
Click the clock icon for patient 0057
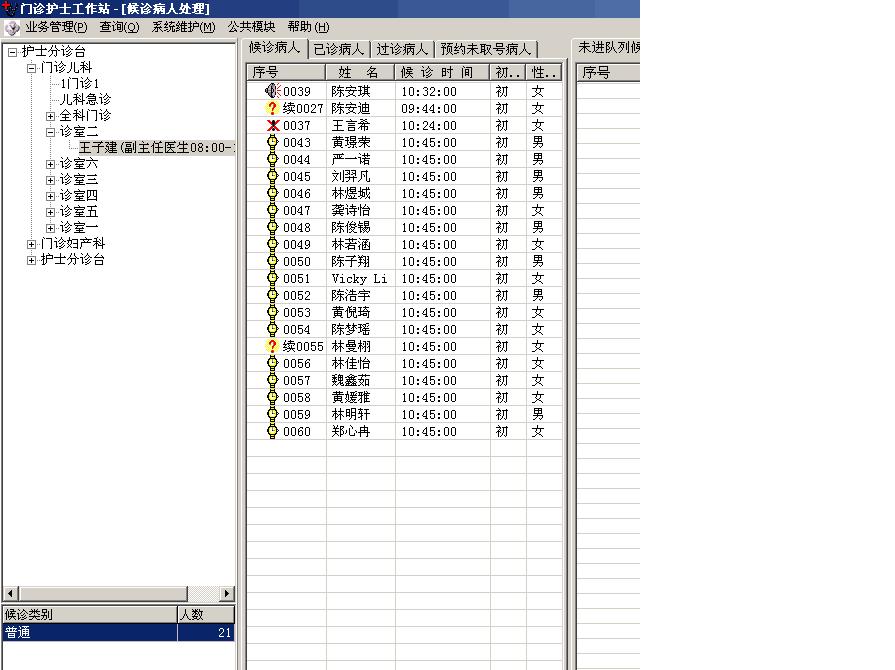272,380
